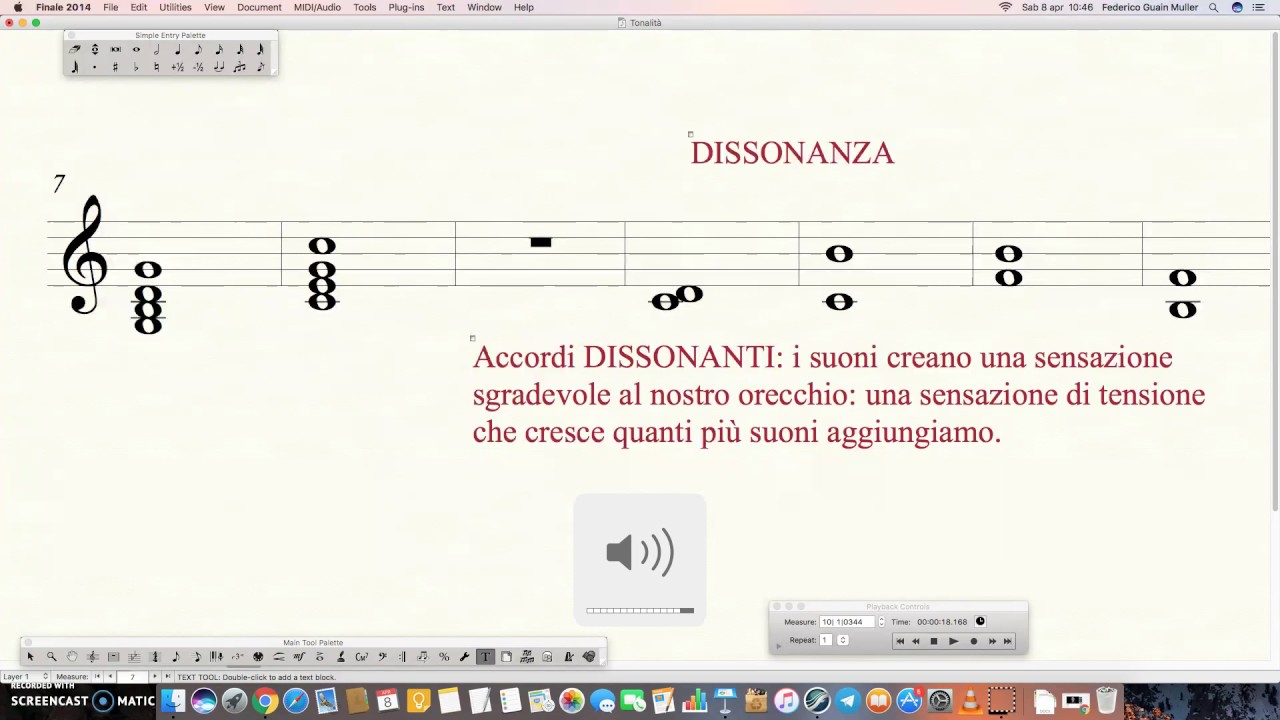Select the flat accidental tool
This screenshot has height=720, width=1280.
(x=136, y=67)
